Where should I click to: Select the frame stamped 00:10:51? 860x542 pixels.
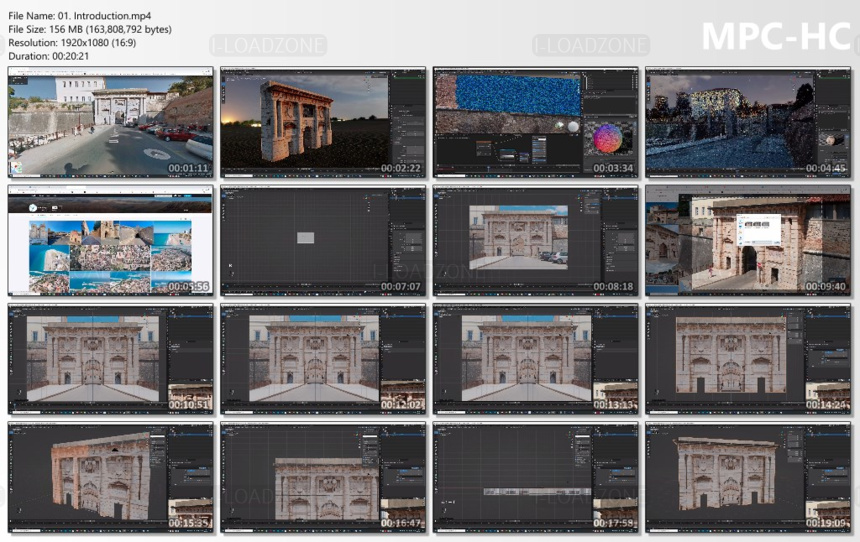point(110,359)
